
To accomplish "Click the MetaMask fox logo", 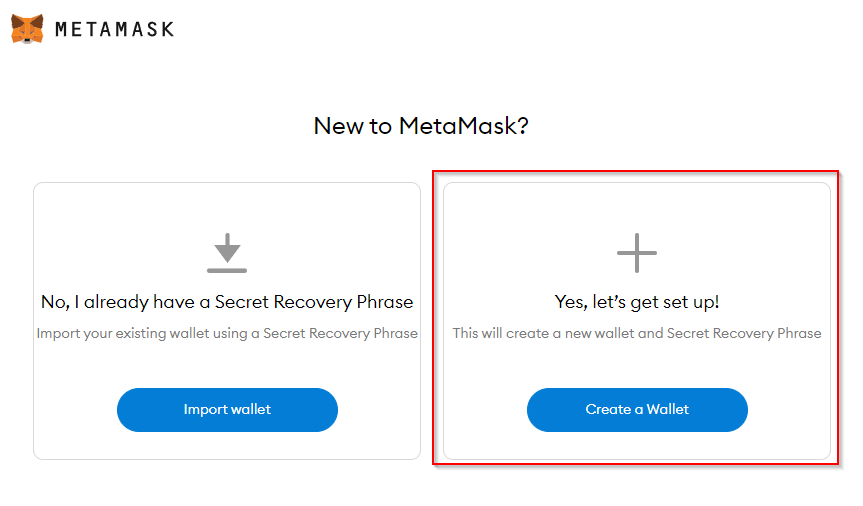I will click(x=27, y=29).
